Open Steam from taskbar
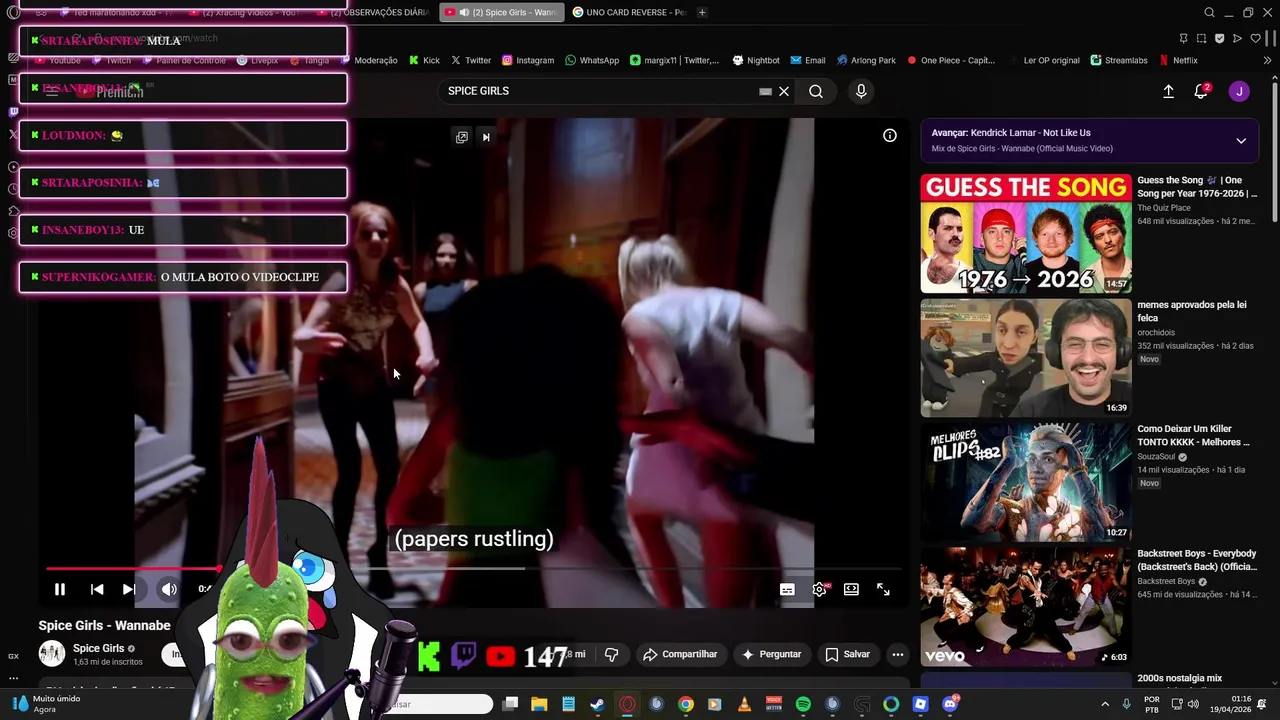This screenshot has width=1280, height=720. (597, 704)
